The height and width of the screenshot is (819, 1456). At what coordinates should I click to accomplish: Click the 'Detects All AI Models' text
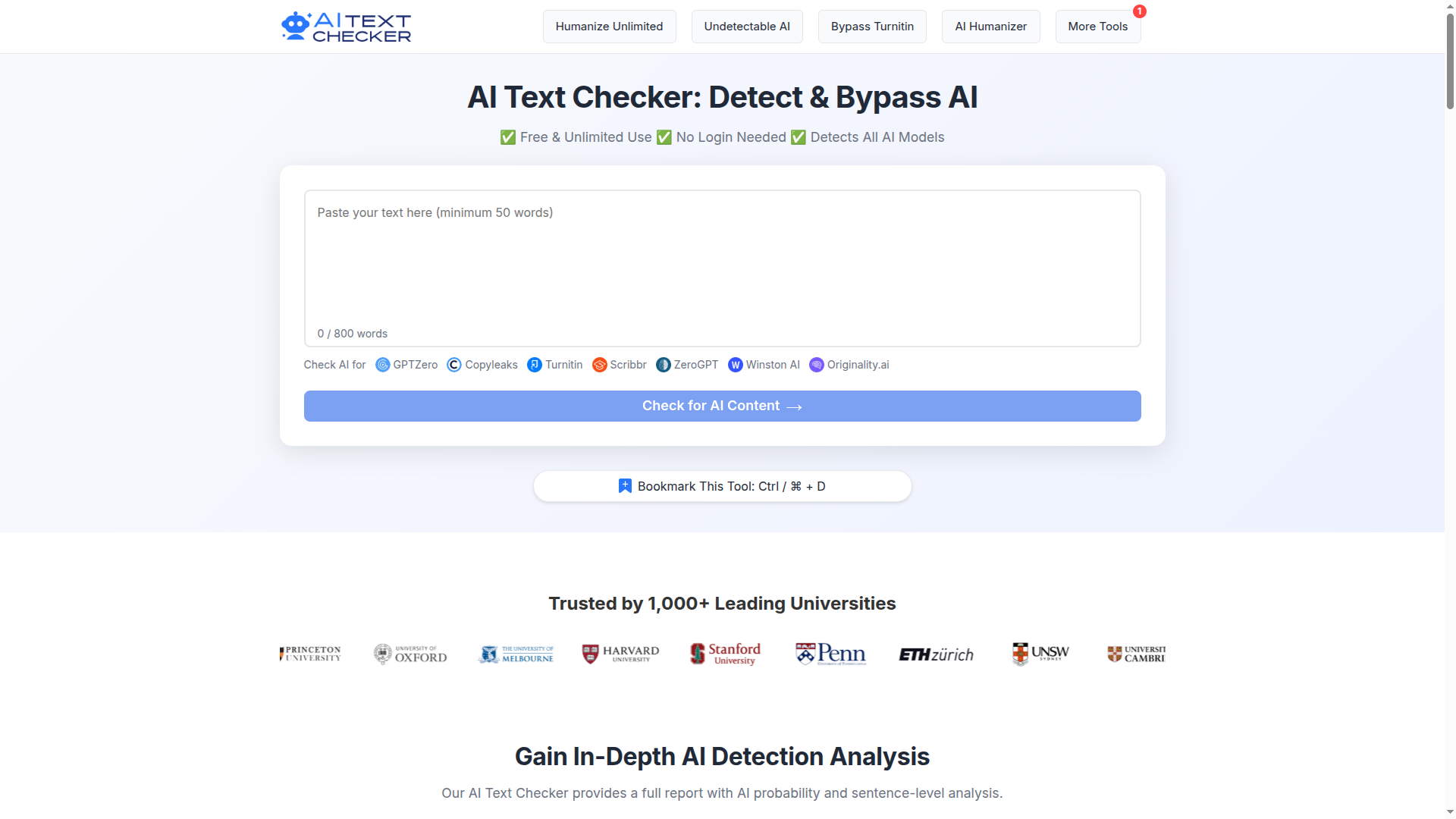click(877, 137)
